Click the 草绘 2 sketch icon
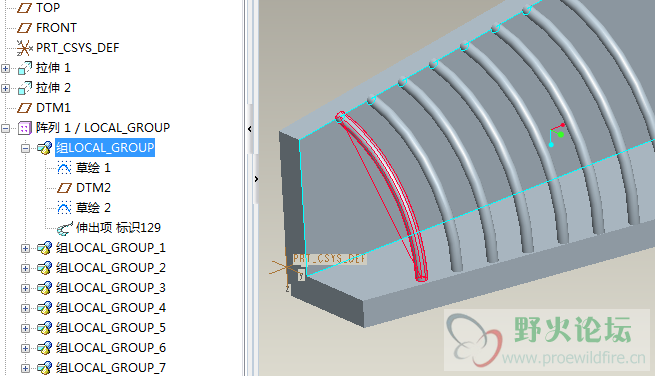Image resolution: width=655 pixels, height=376 pixels. [x=64, y=208]
